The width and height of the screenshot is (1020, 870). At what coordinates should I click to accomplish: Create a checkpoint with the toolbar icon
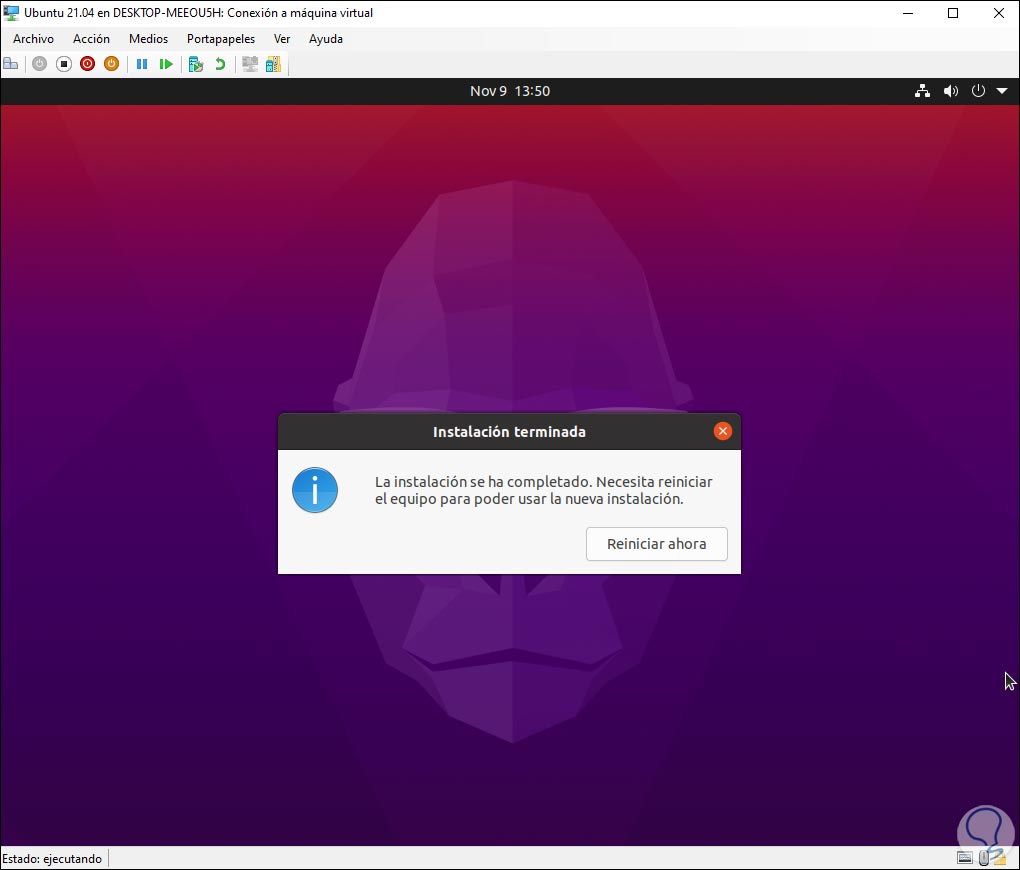pos(196,64)
